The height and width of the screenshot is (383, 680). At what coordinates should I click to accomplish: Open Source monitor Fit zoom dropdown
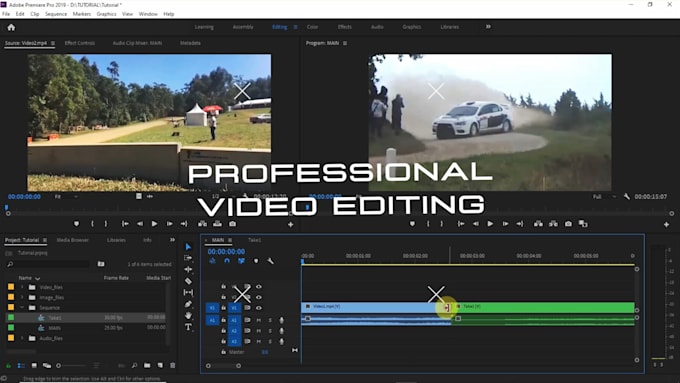coord(66,196)
